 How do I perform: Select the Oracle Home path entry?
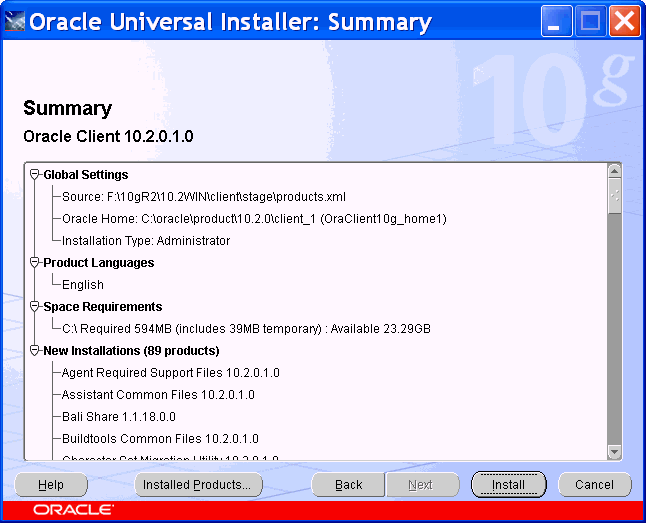254,219
